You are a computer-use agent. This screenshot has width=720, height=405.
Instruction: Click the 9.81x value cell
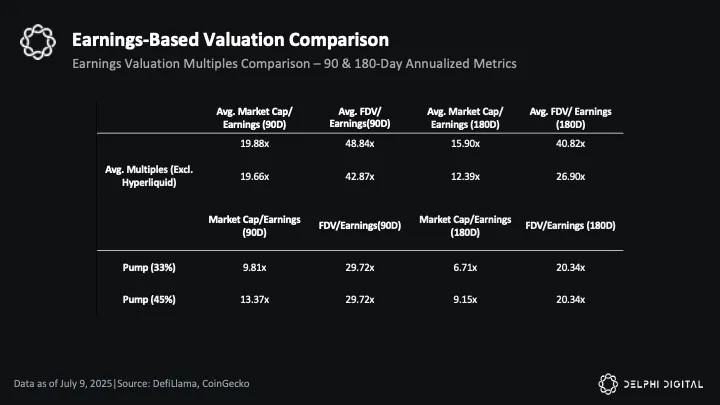click(254, 267)
